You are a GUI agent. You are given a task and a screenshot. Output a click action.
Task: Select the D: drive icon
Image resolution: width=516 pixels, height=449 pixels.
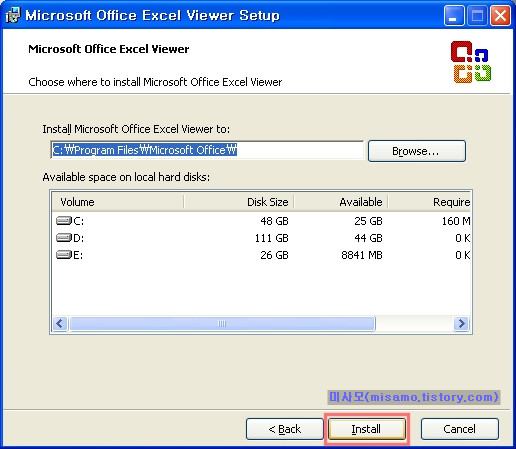click(64, 238)
